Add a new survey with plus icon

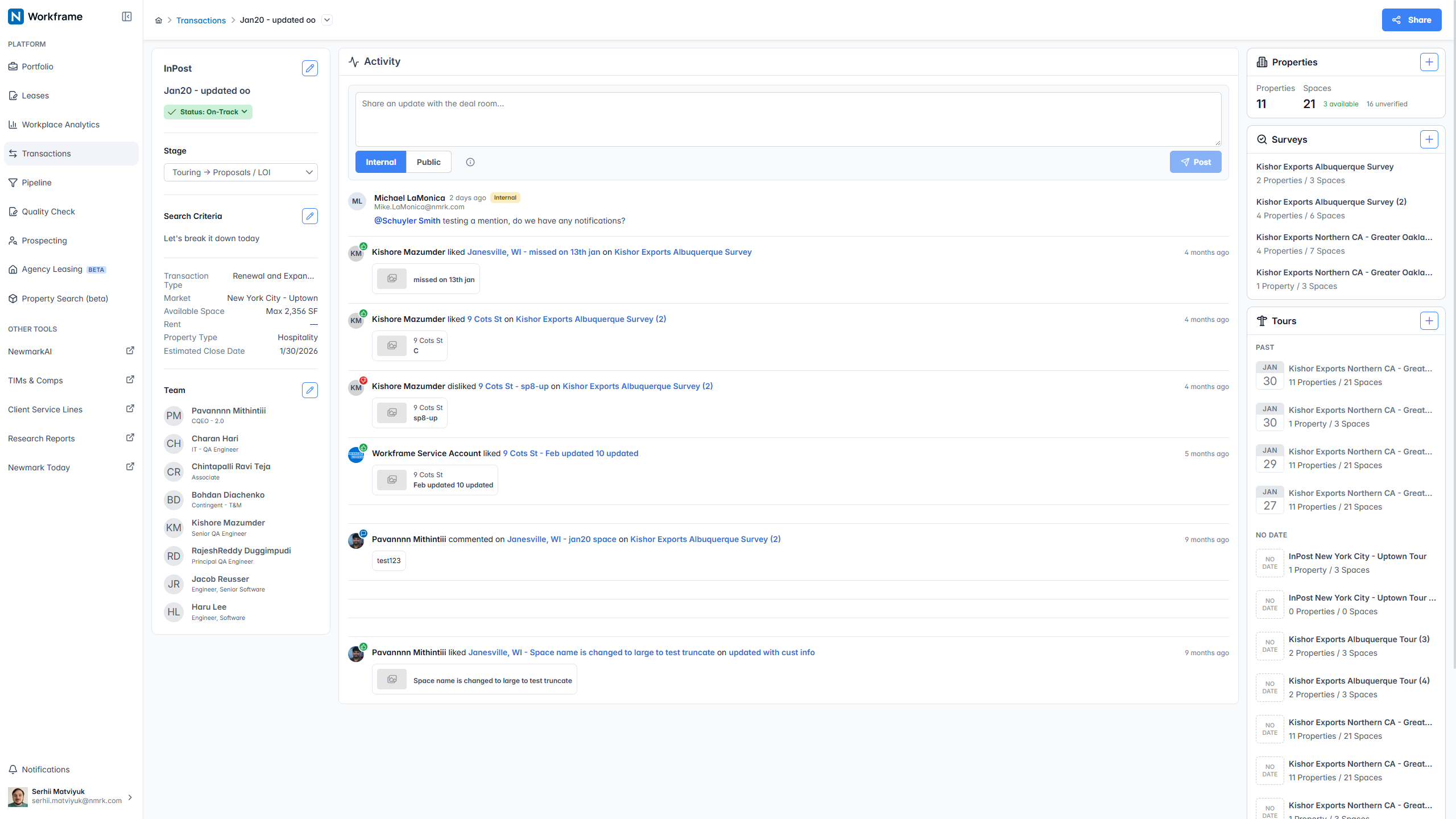pyautogui.click(x=1429, y=139)
